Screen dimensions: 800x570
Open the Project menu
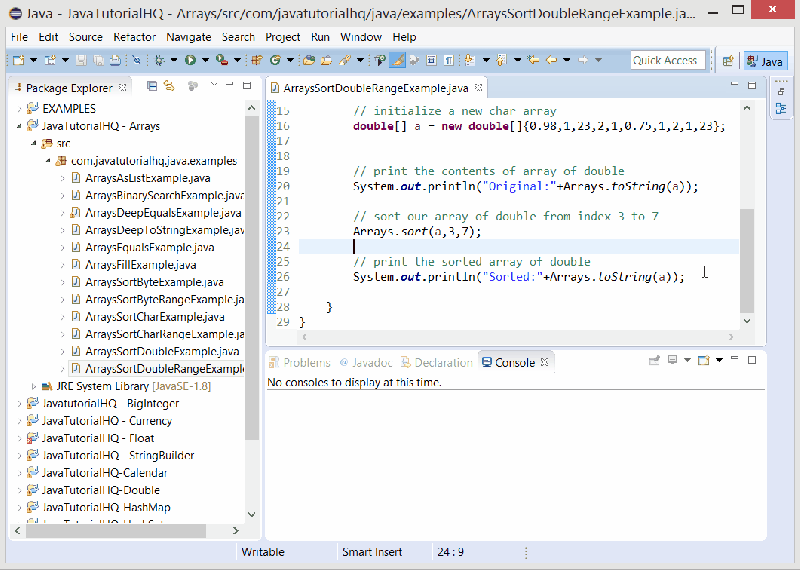[x=283, y=37]
